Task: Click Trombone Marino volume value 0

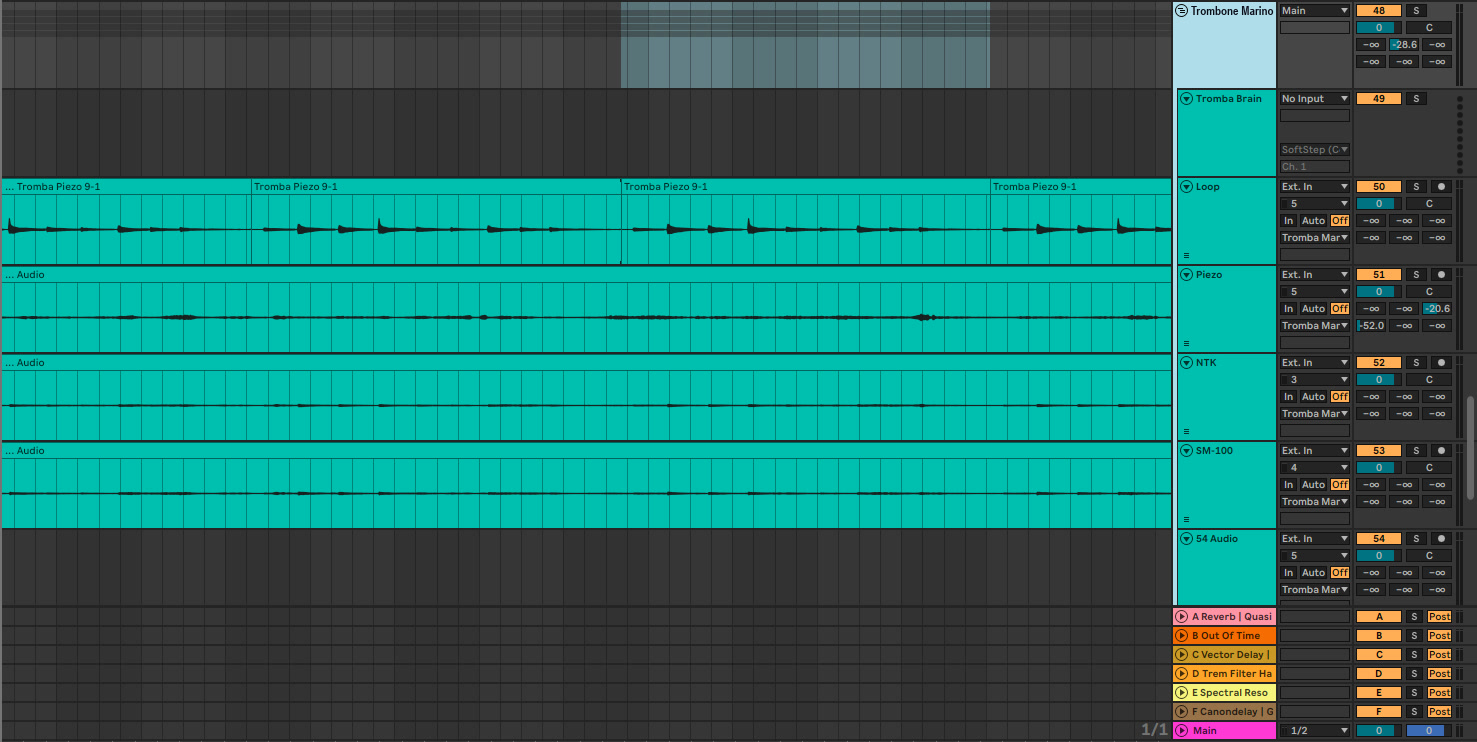Action: [1378, 28]
